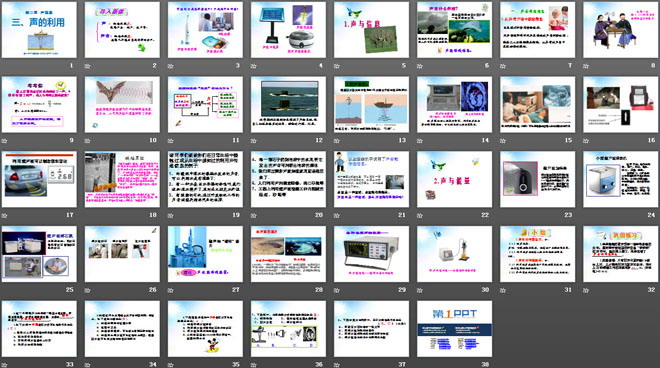Select slide 11 thumbnail with flowchart diagram

205,104
